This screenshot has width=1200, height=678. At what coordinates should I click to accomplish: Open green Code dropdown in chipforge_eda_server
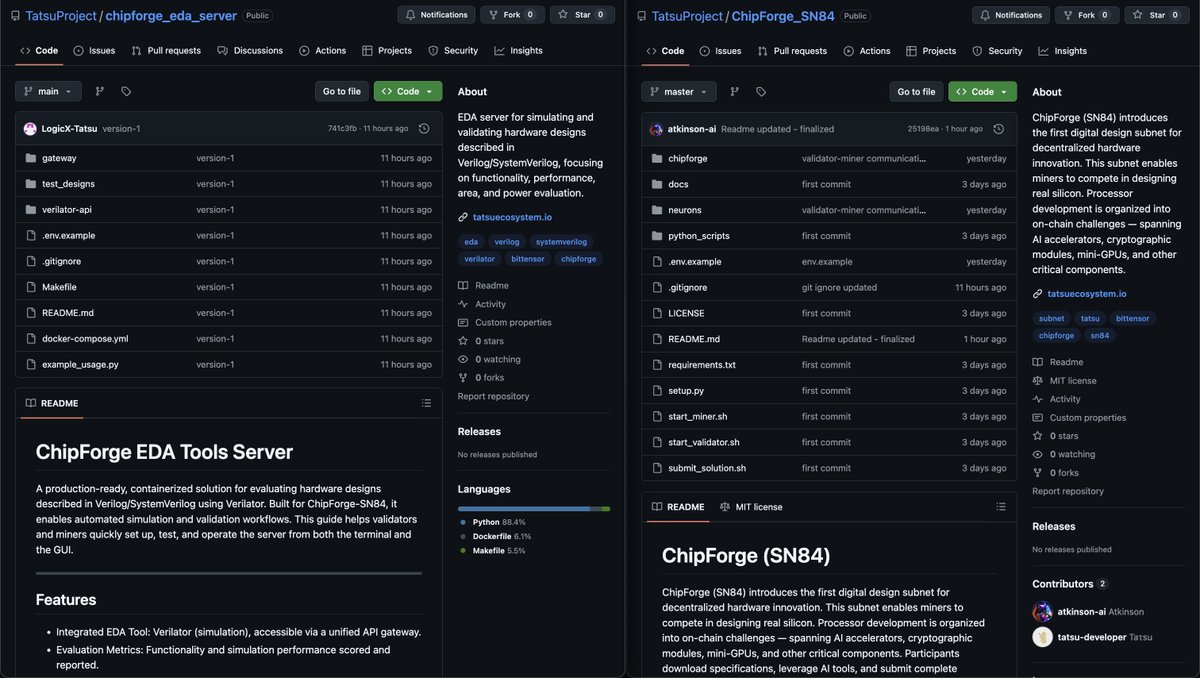point(408,91)
